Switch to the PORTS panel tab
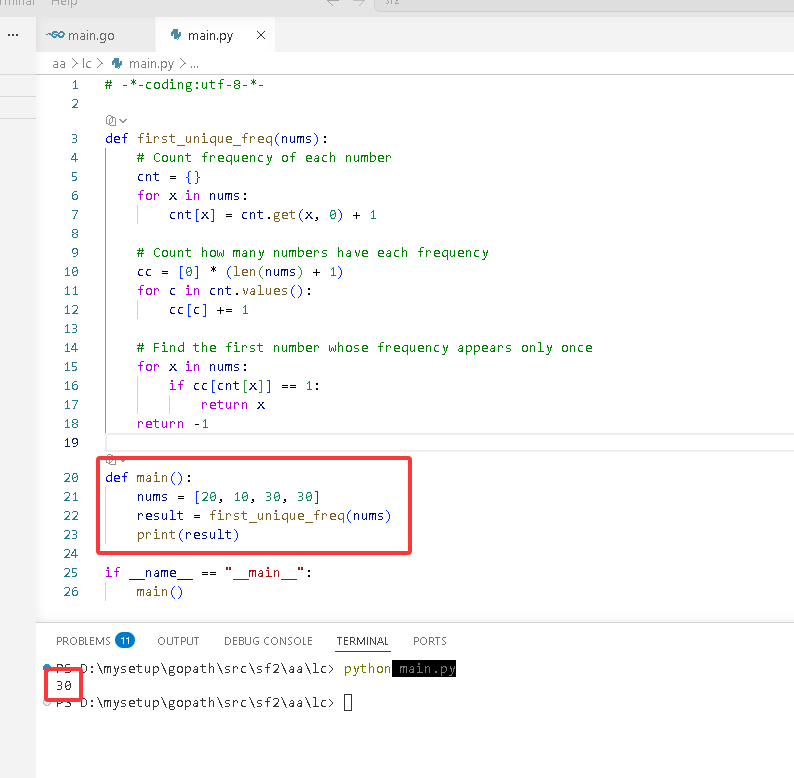This screenshot has height=778, width=794. click(429, 641)
